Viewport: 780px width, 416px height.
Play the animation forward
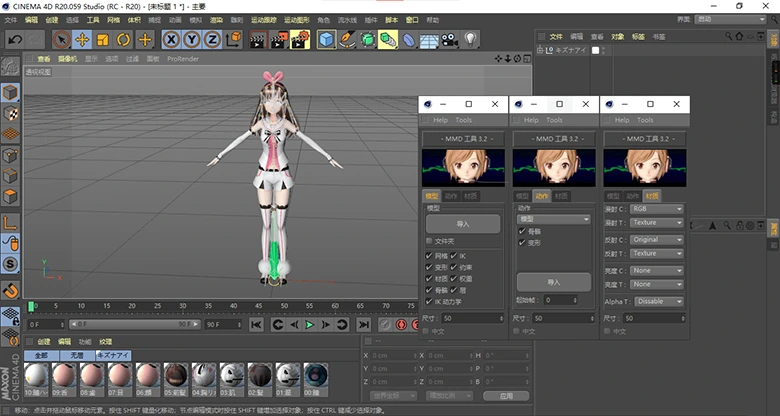[x=309, y=325]
